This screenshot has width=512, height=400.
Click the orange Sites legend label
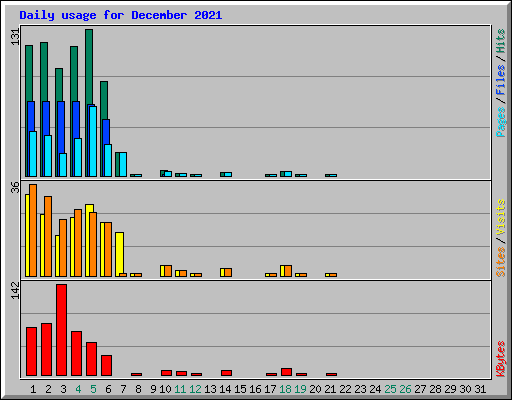click(x=501, y=262)
